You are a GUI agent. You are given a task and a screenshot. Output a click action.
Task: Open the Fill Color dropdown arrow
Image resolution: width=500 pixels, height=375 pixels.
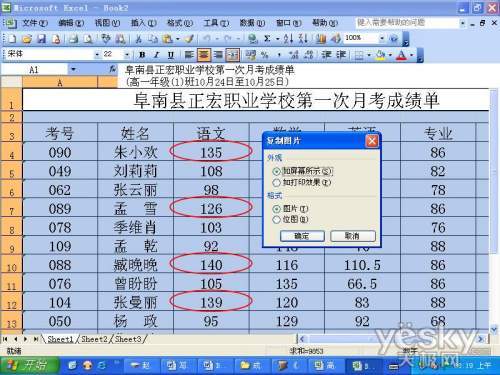(x=390, y=55)
